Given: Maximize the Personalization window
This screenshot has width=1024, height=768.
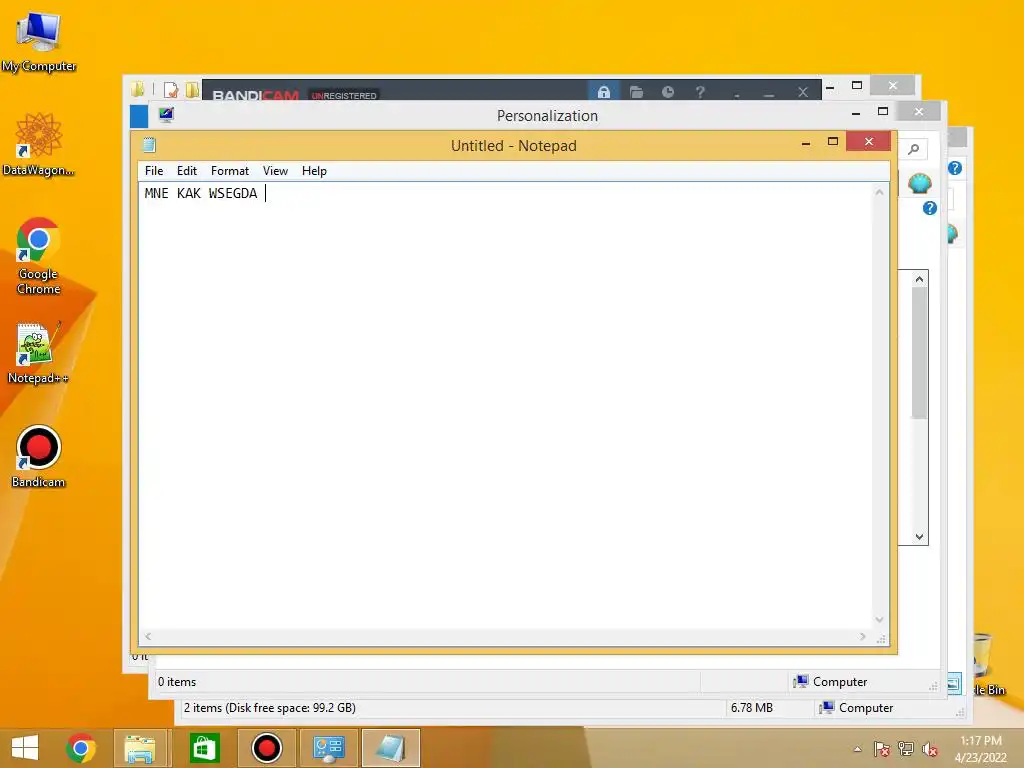Looking at the screenshot, I should (x=883, y=112).
